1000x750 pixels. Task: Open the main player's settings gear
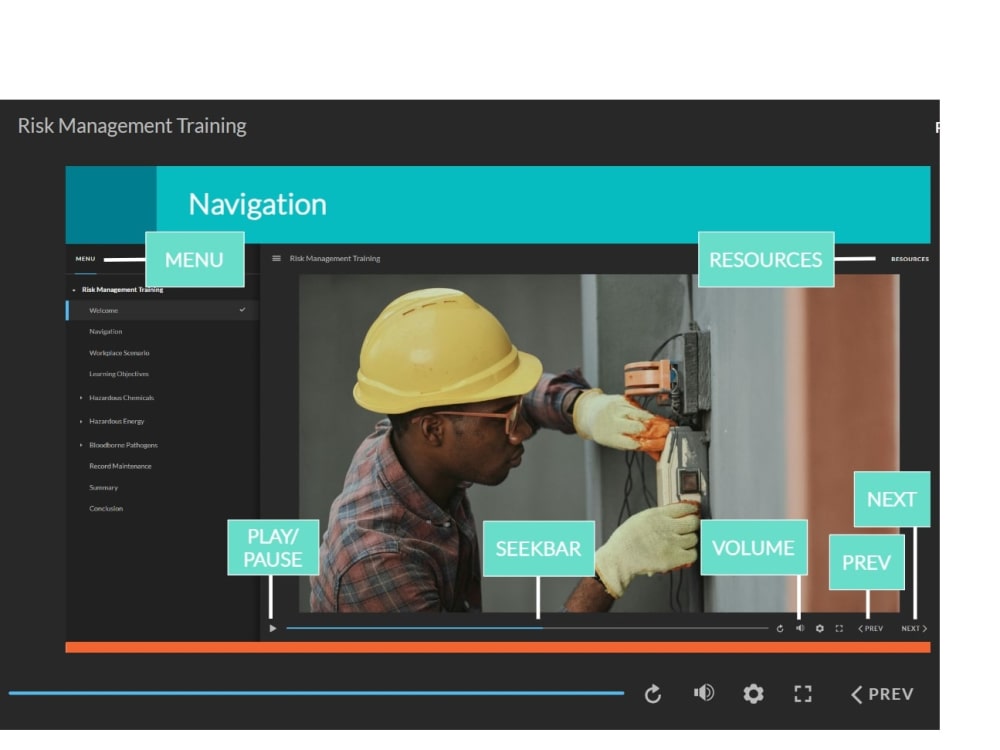(753, 693)
